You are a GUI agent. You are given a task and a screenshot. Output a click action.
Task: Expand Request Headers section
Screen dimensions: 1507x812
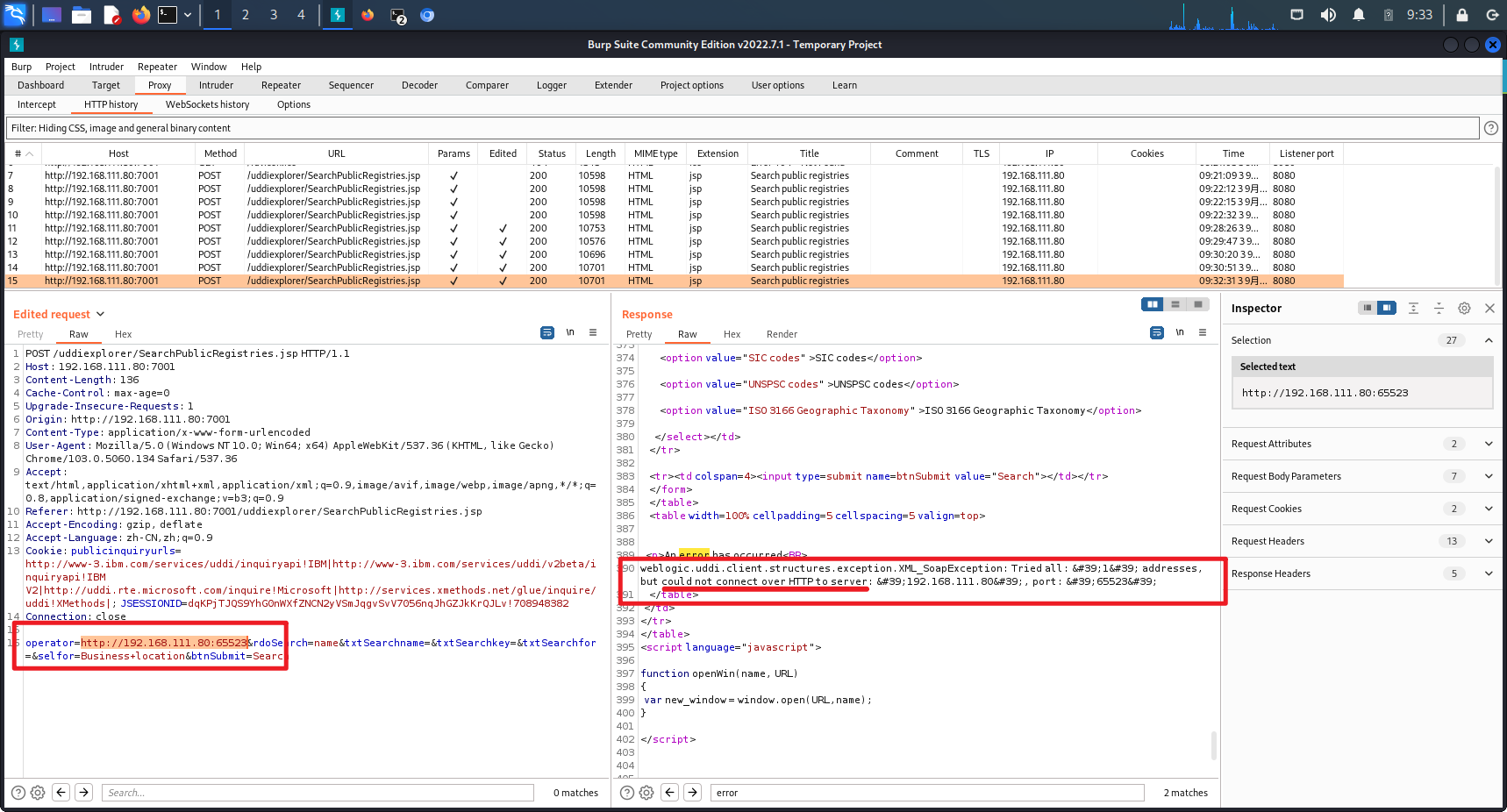tap(1489, 541)
